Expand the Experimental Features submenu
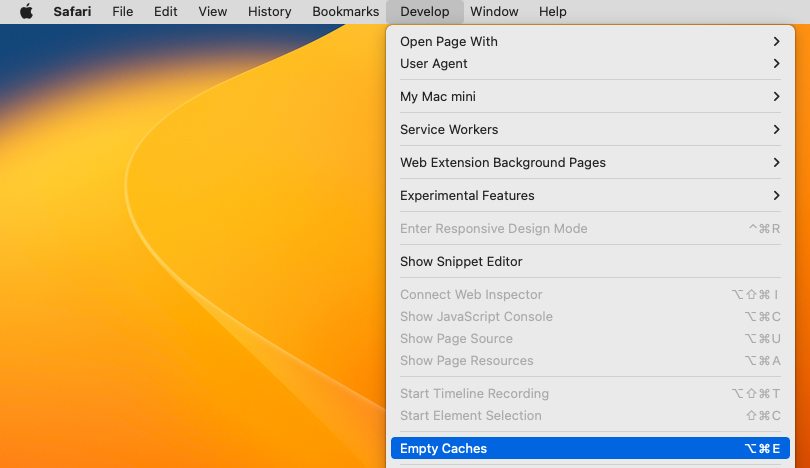The width and height of the screenshot is (810, 468). point(467,196)
